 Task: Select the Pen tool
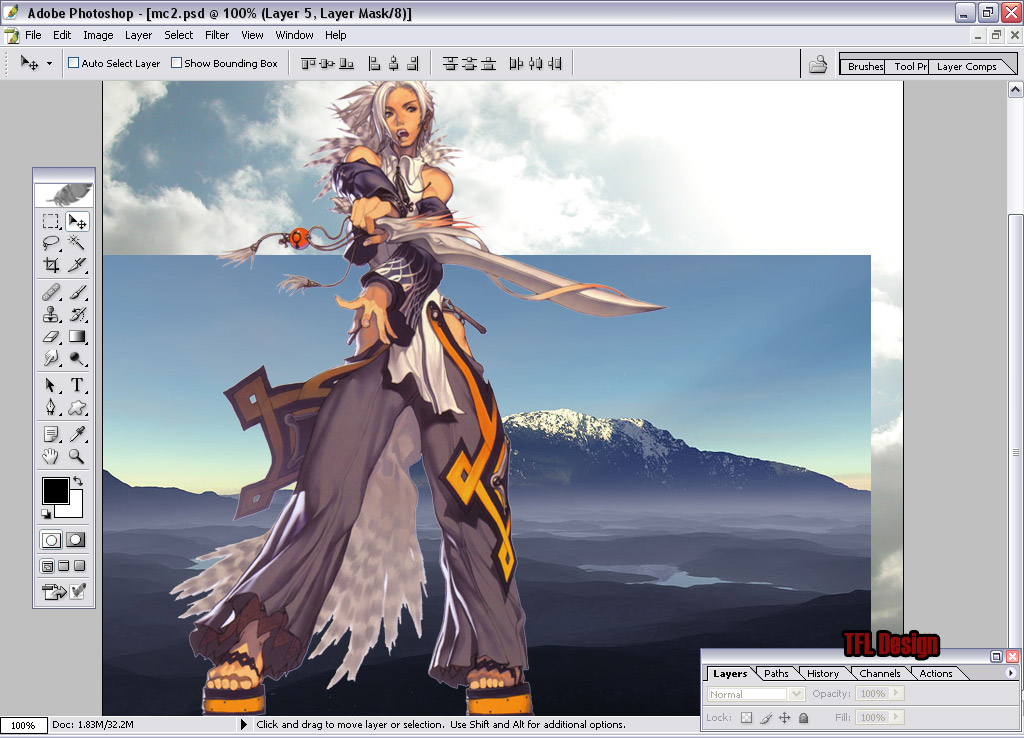pos(51,408)
